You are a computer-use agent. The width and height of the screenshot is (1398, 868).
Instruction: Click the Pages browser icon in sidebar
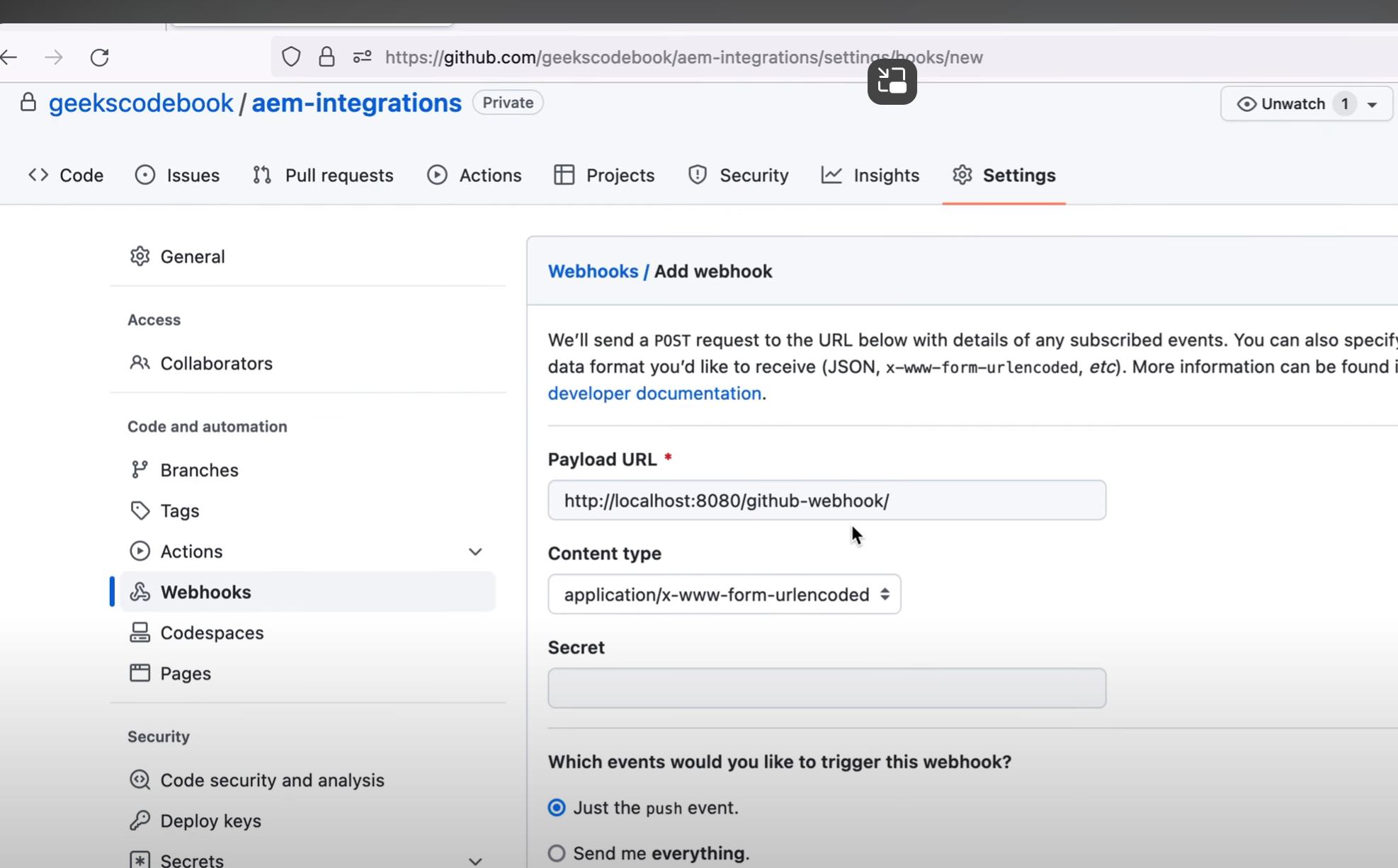[140, 673]
